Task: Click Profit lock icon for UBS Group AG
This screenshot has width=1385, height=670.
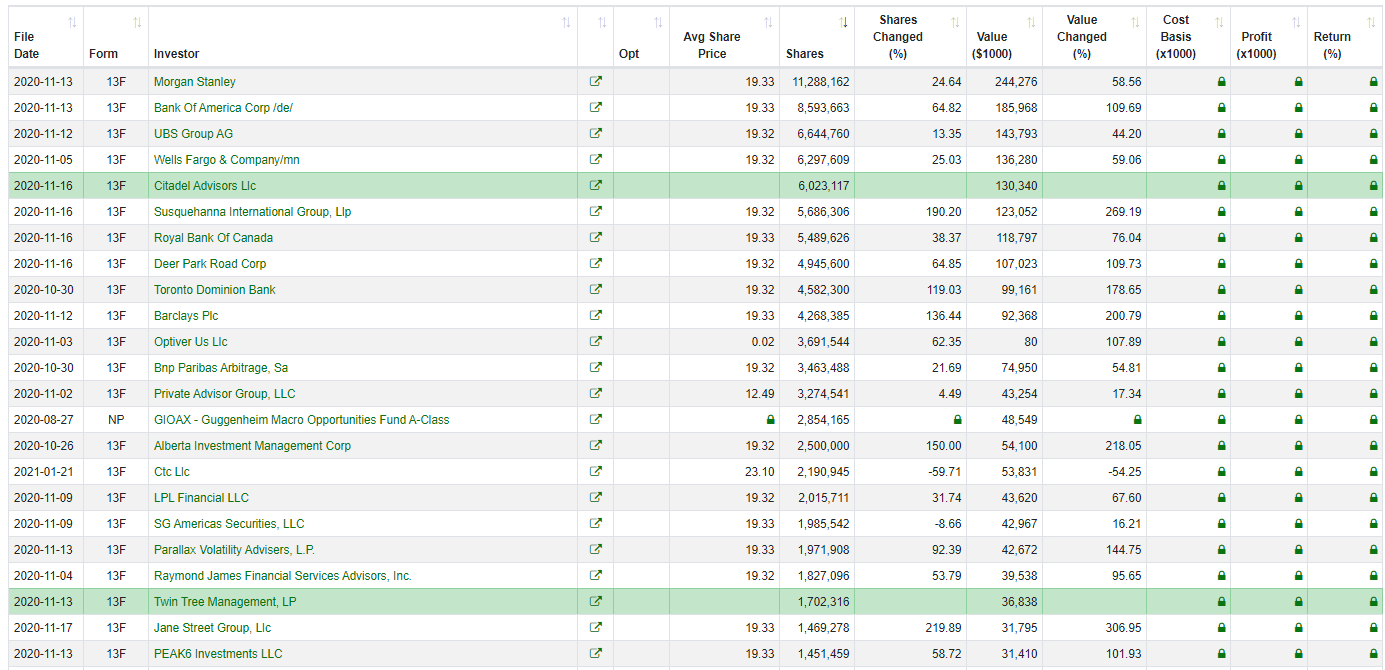Action: [1298, 134]
